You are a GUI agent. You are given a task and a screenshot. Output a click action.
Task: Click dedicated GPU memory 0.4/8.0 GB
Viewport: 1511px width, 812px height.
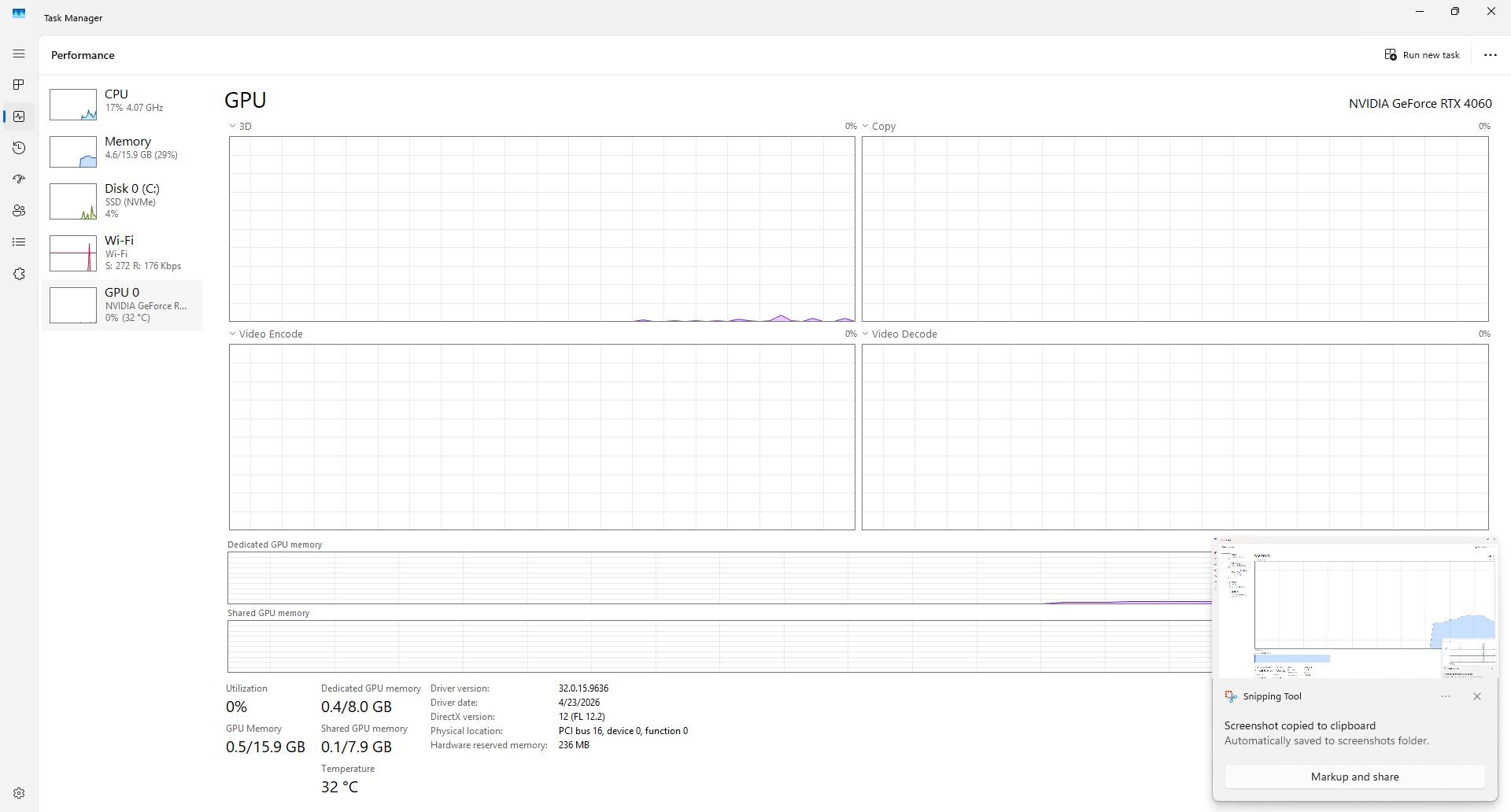[357, 707]
